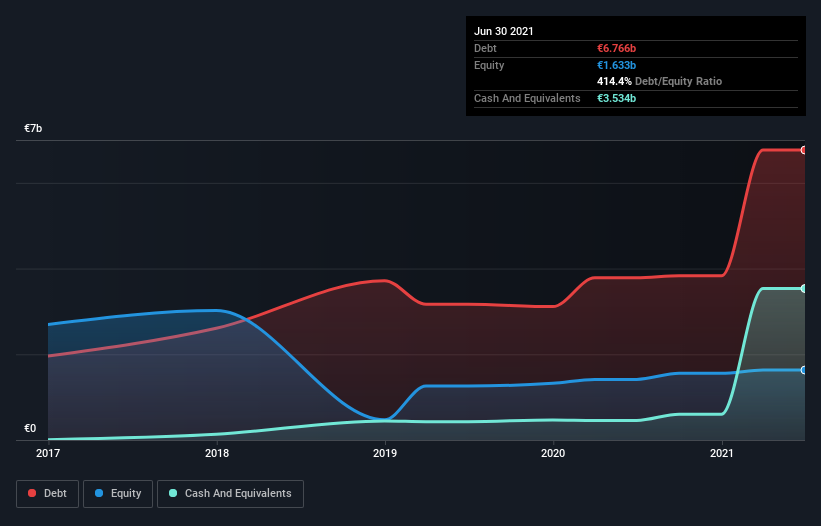The image size is (821, 526).
Task: Click the teal Cash endpoint marker
Action: tap(804, 288)
